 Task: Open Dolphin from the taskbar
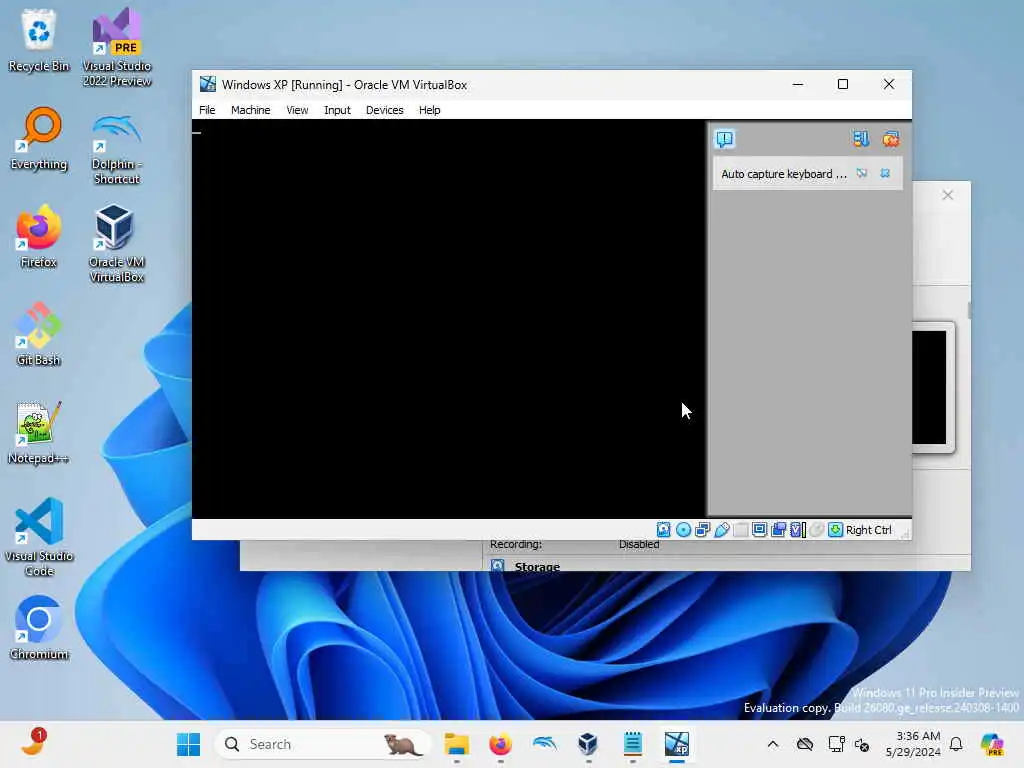[544, 744]
